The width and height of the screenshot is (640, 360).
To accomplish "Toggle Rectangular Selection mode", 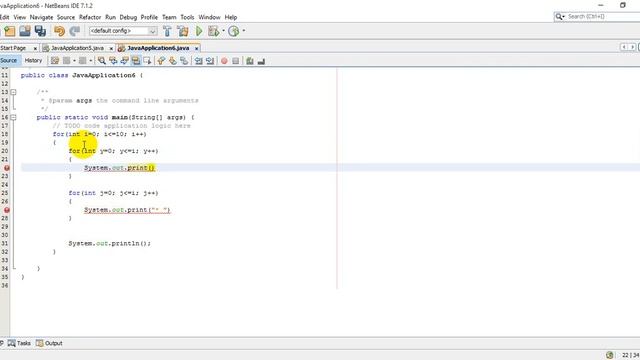I will [147, 61].
